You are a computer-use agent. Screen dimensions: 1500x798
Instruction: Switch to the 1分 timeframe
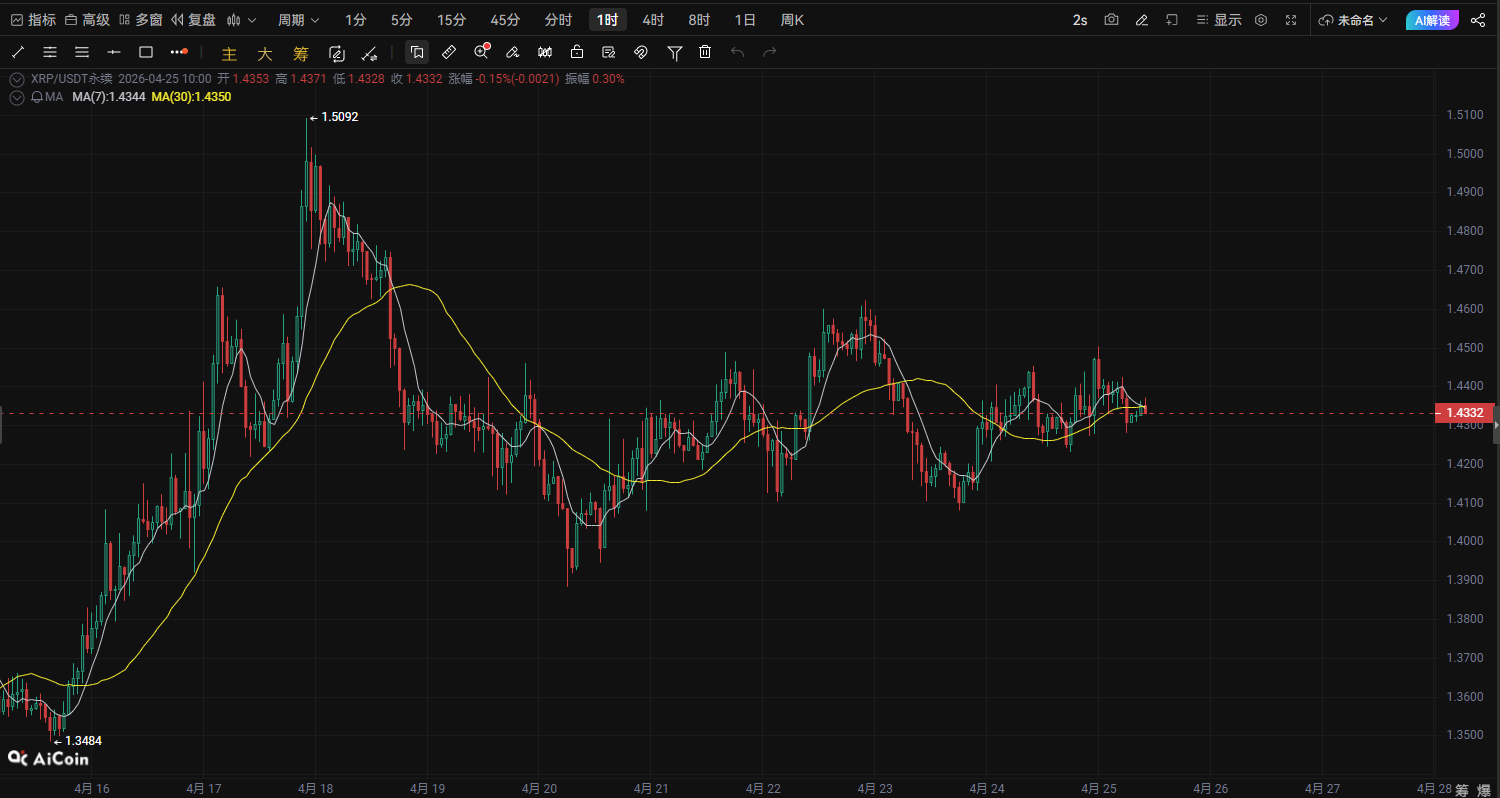pos(356,20)
